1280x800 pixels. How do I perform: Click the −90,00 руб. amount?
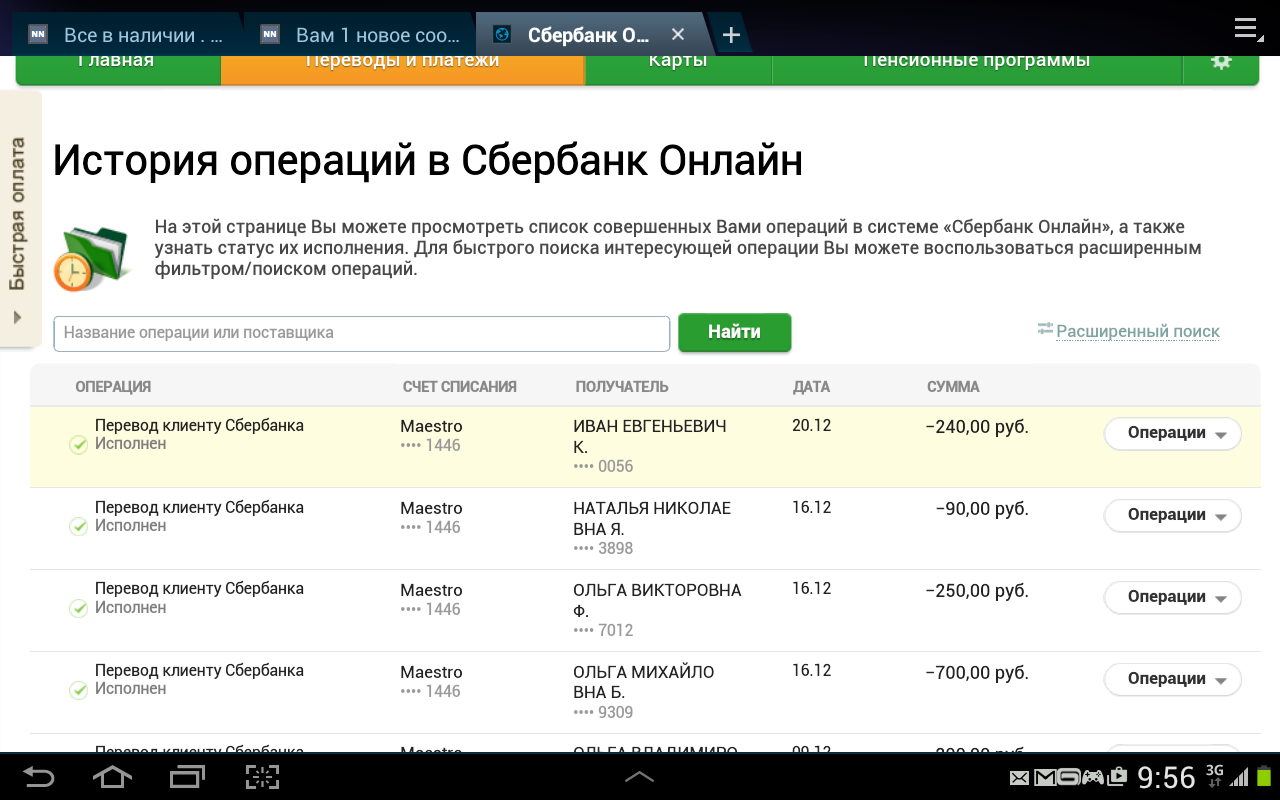point(982,509)
